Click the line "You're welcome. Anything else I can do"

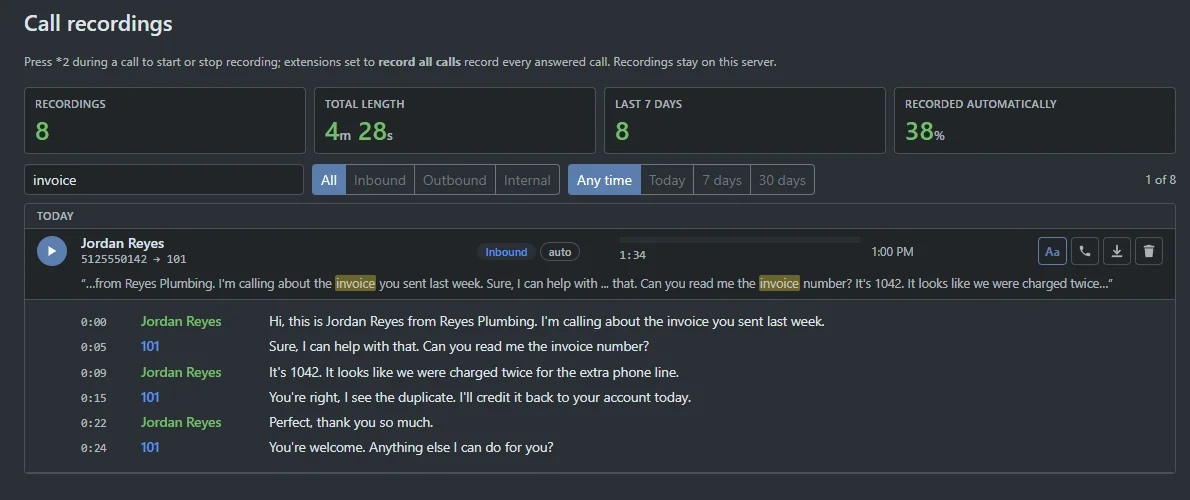(411, 448)
